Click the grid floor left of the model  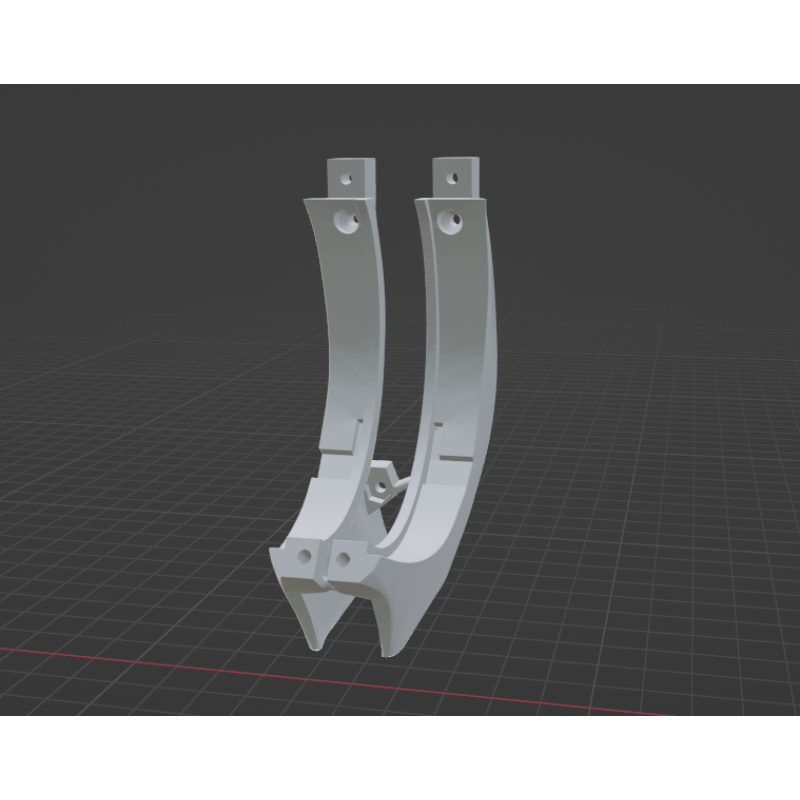click(x=150, y=500)
